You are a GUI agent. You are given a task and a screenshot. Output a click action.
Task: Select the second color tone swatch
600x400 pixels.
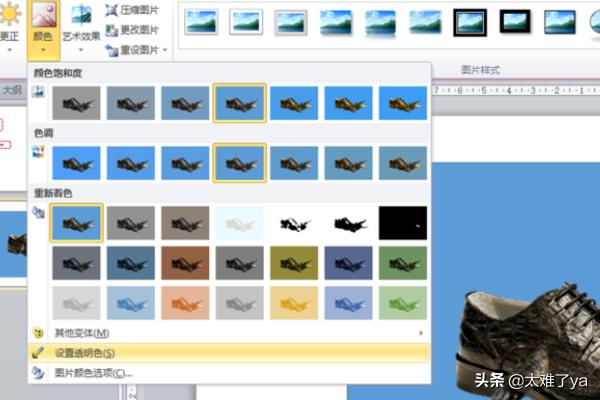(131, 163)
